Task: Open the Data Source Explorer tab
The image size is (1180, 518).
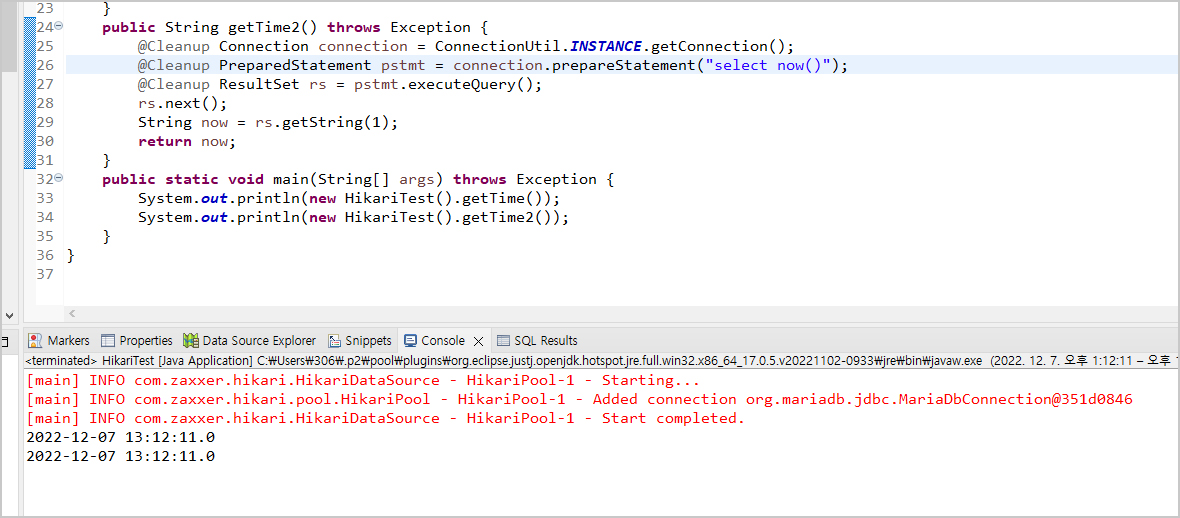Action: pyautogui.click(x=250, y=340)
